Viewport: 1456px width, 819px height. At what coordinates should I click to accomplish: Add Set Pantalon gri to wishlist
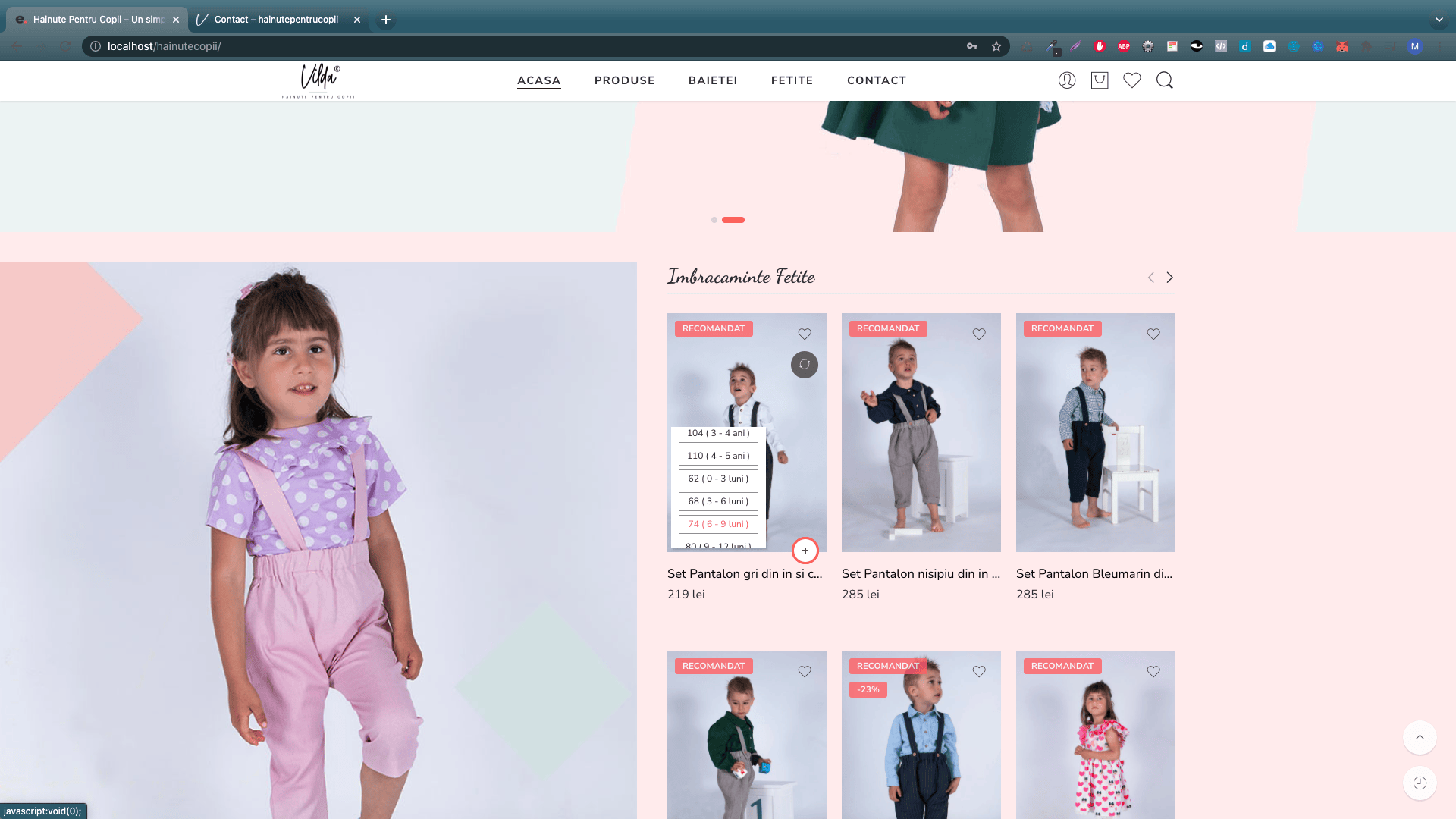(805, 334)
